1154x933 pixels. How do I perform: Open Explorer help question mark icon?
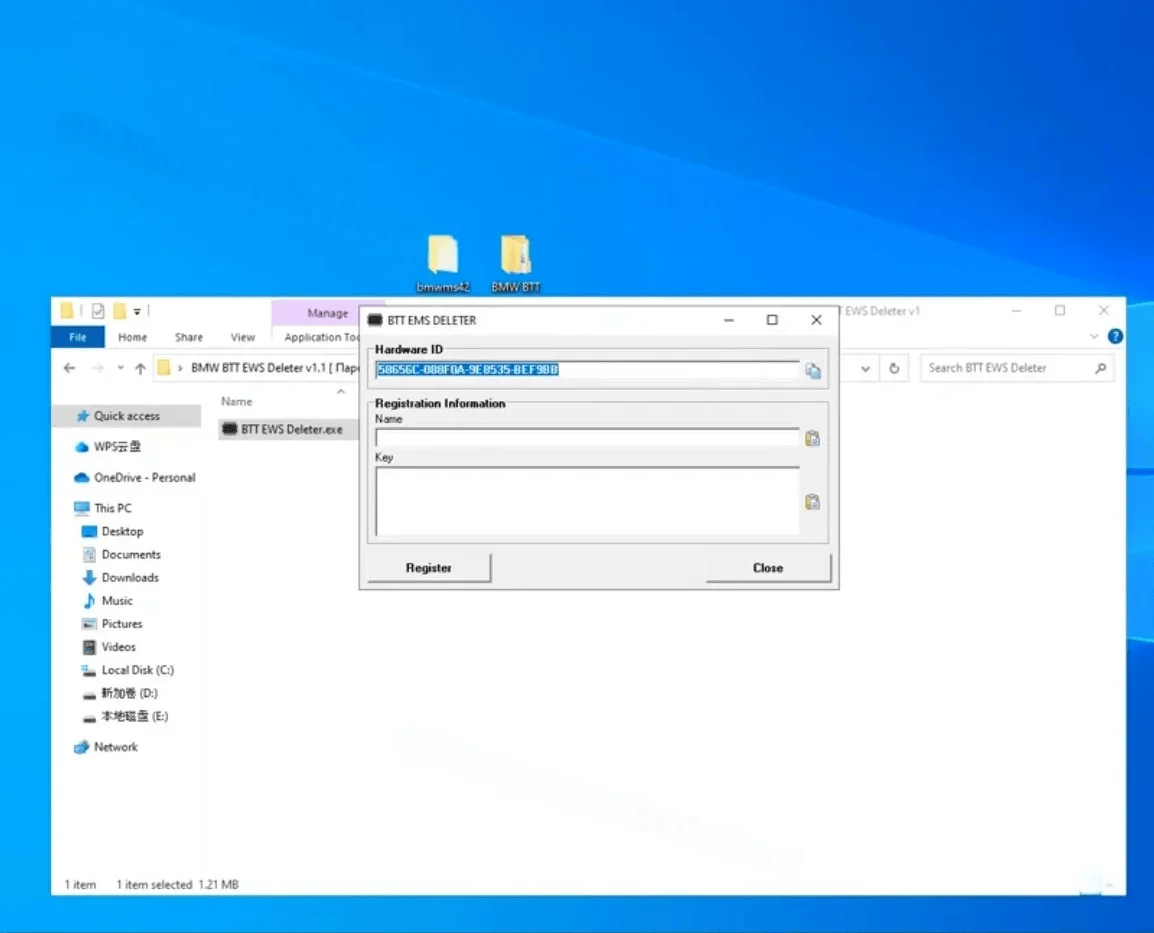click(1115, 336)
